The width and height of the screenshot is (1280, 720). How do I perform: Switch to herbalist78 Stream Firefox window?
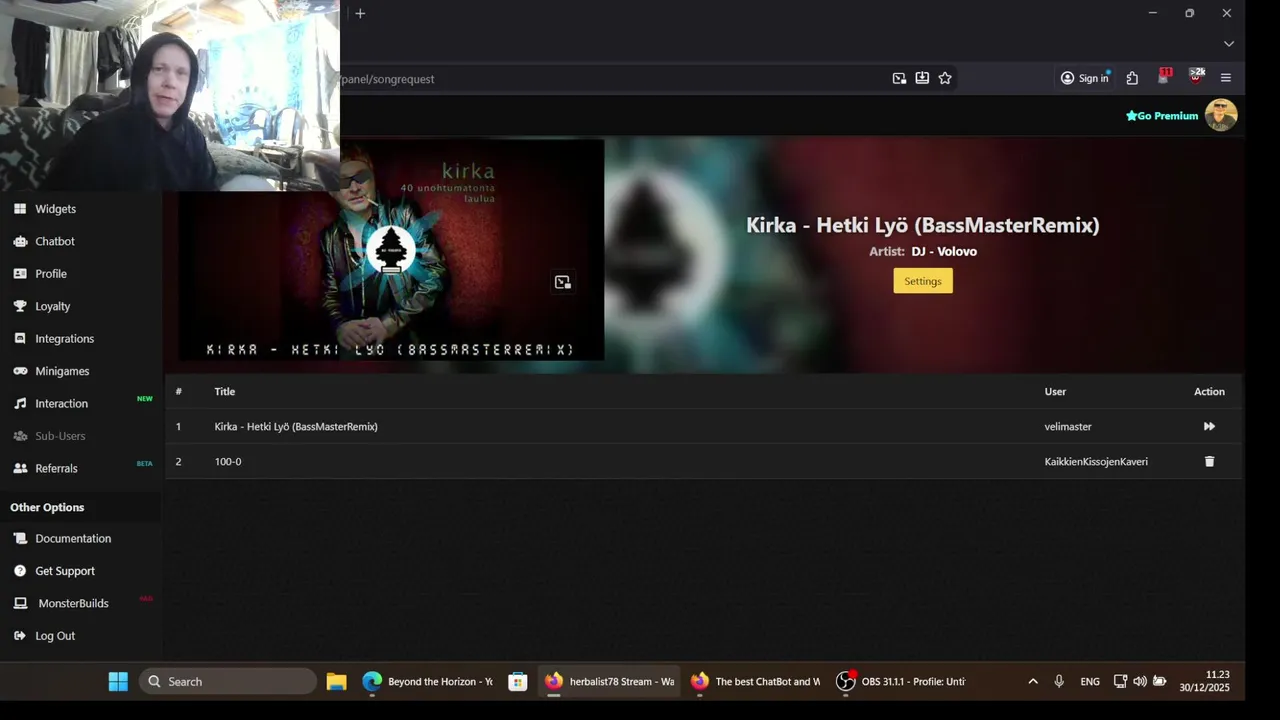(609, 681)
